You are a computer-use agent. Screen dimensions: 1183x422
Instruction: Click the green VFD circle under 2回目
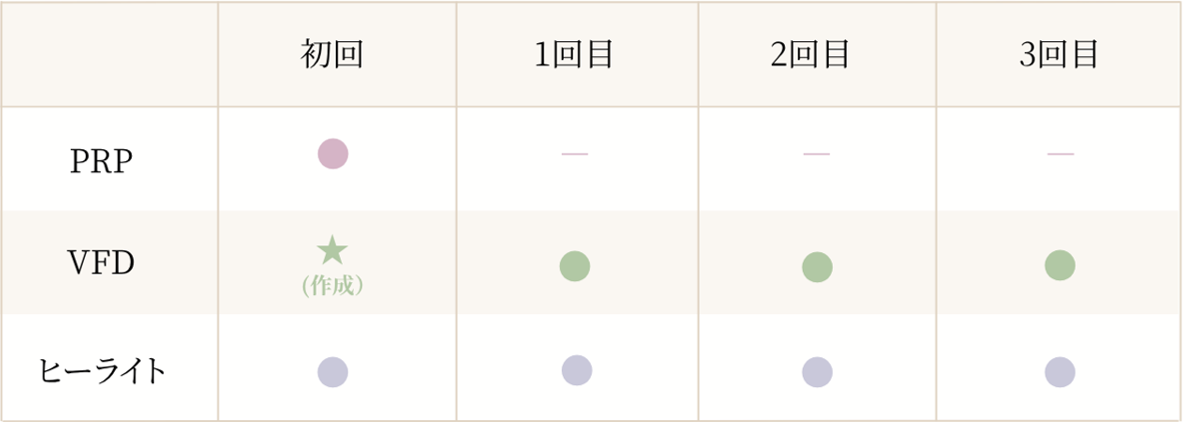pos(817,267)
